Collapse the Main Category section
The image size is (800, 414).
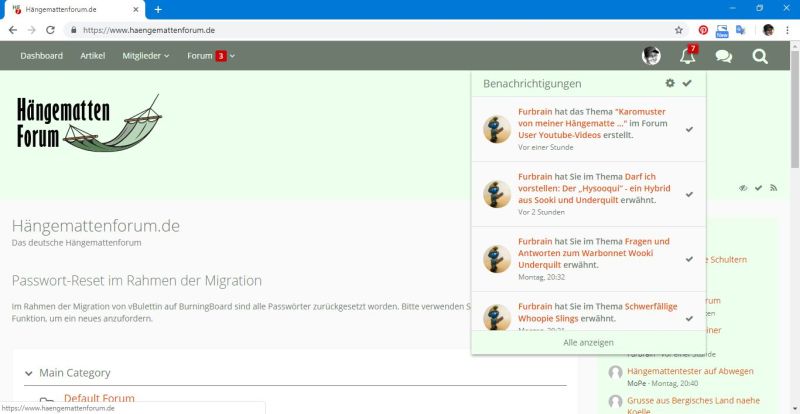(28, 373)
